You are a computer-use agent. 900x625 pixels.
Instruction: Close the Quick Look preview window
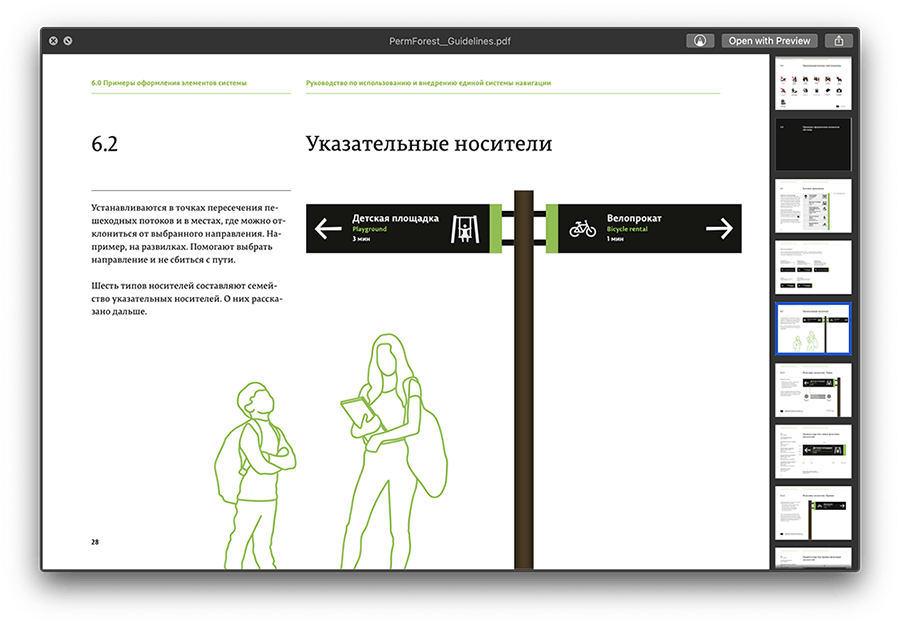[52, 41]
